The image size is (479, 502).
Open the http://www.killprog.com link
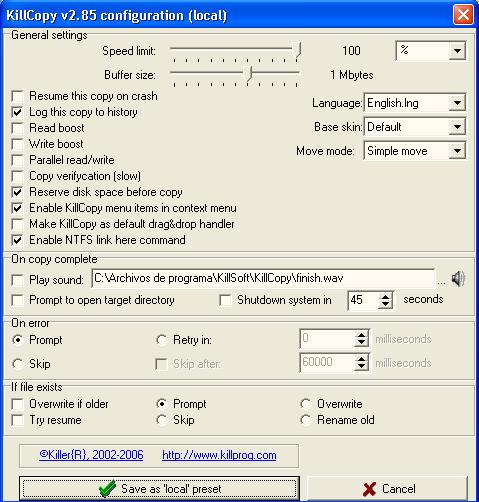coord(219,455)
